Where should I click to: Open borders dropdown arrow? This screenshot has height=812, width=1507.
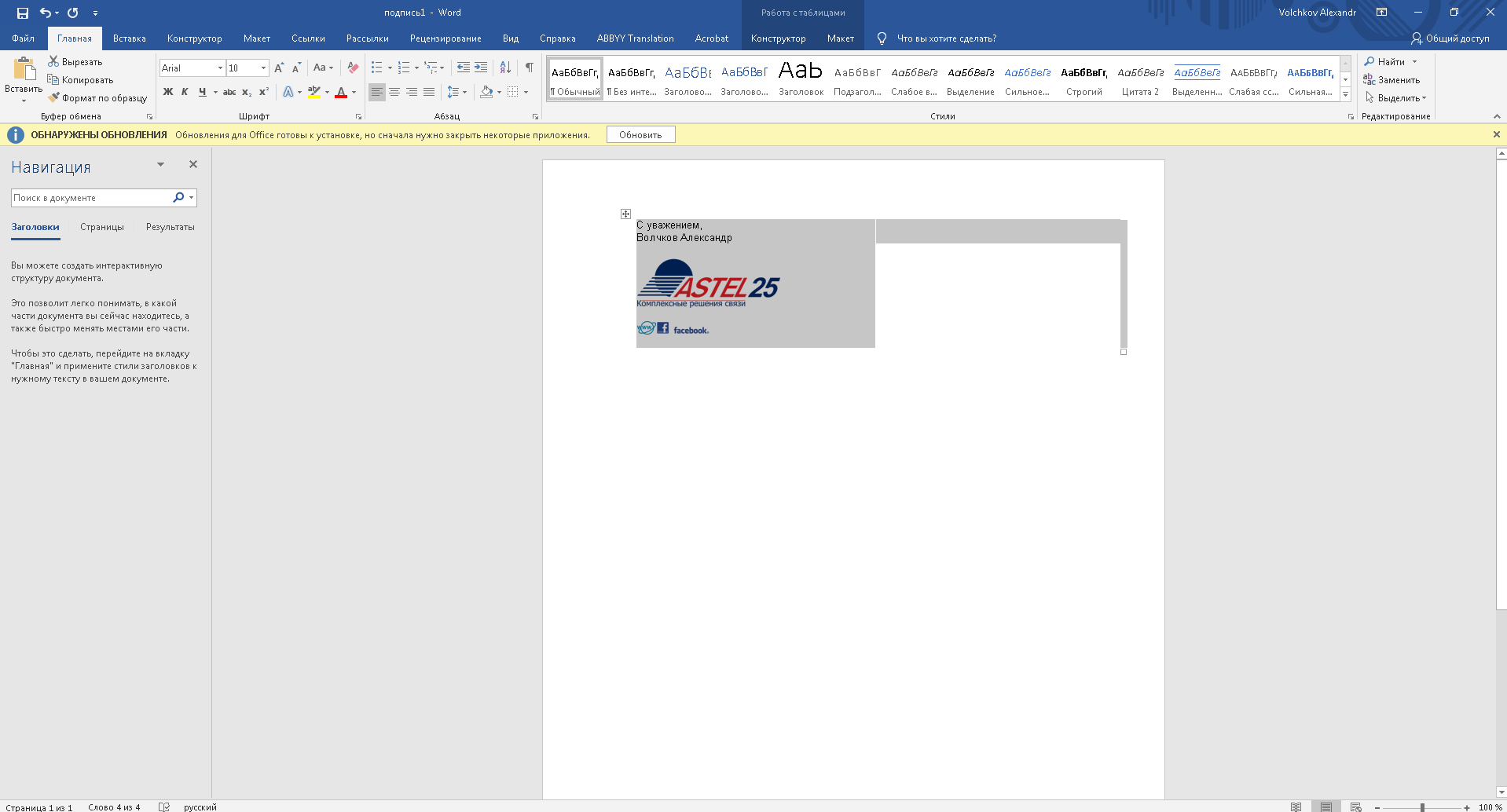click(x=526, y=93)
